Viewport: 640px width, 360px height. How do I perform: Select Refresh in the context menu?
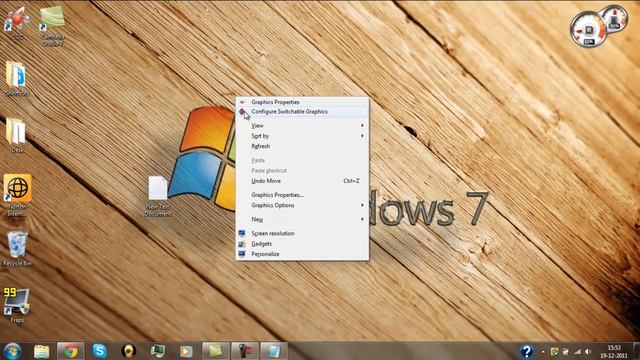(302, 146)
